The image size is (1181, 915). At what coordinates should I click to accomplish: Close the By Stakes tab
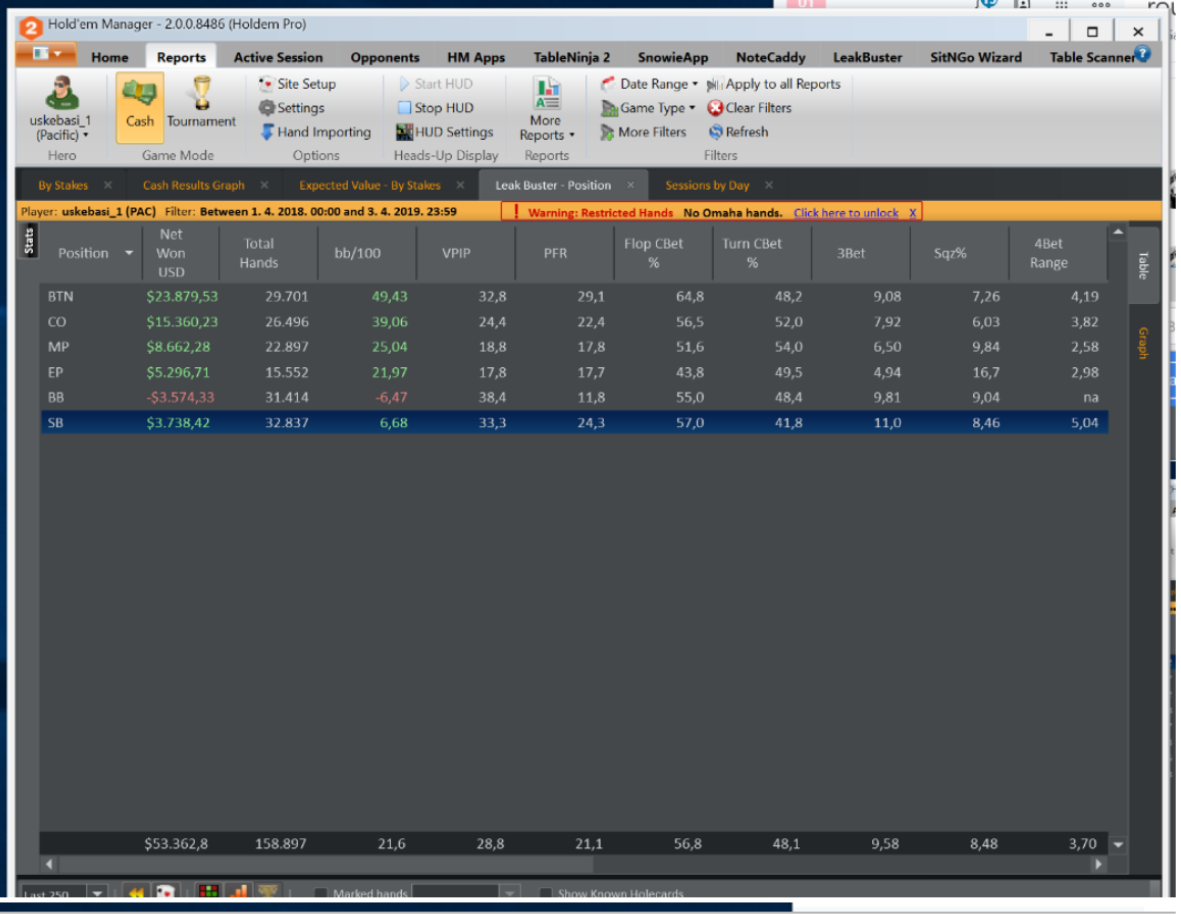108,185
